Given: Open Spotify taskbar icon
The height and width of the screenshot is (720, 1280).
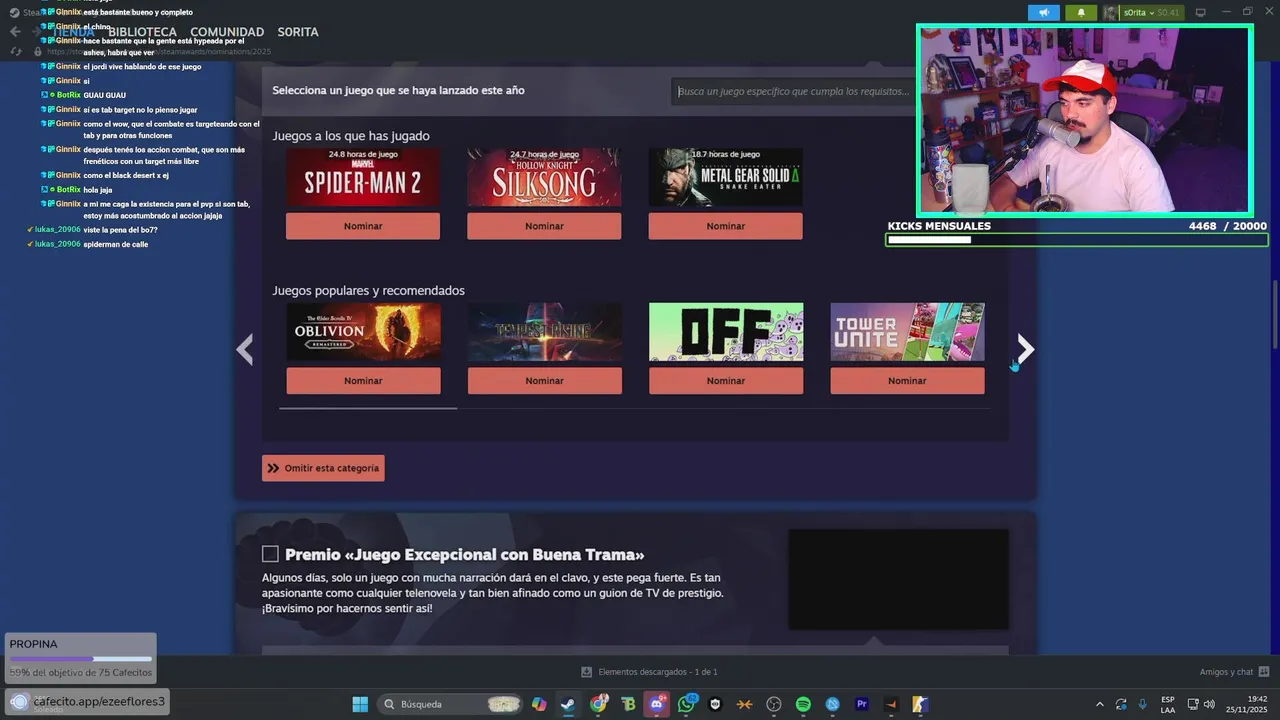Looking at the screenshot, I should tap(803, 704).
